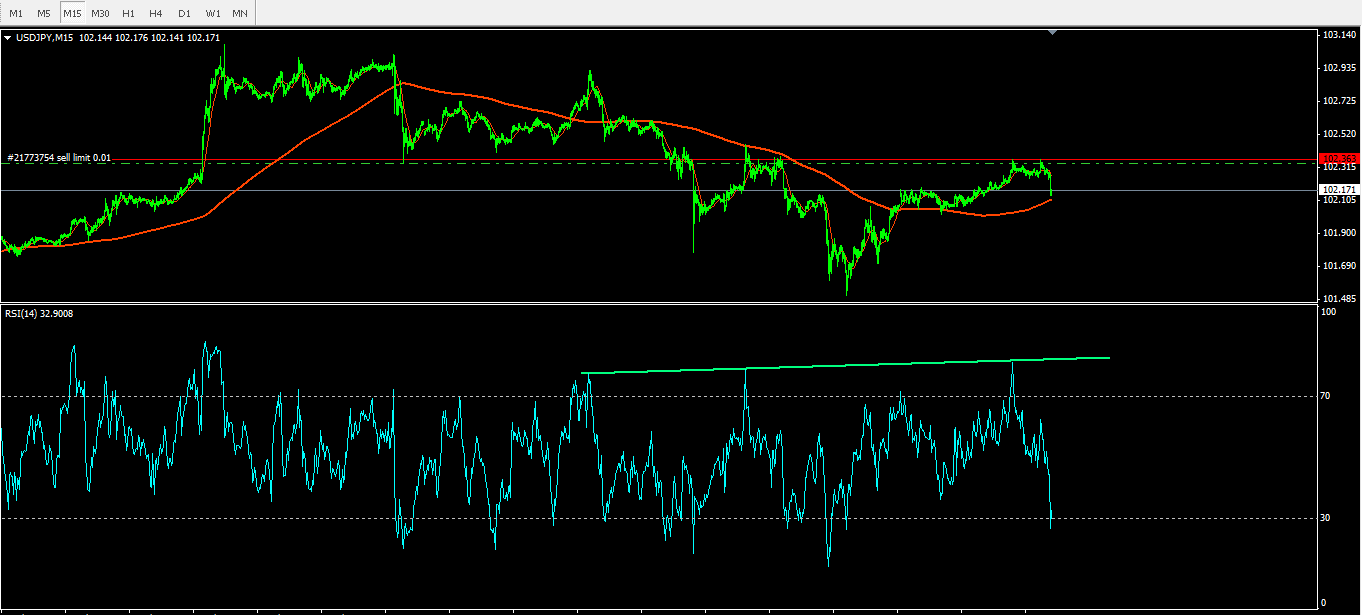The height and width of the screenshot is (615, 1362).
Task: Click the 103.140 price scale value
Action: (1338, 35)
